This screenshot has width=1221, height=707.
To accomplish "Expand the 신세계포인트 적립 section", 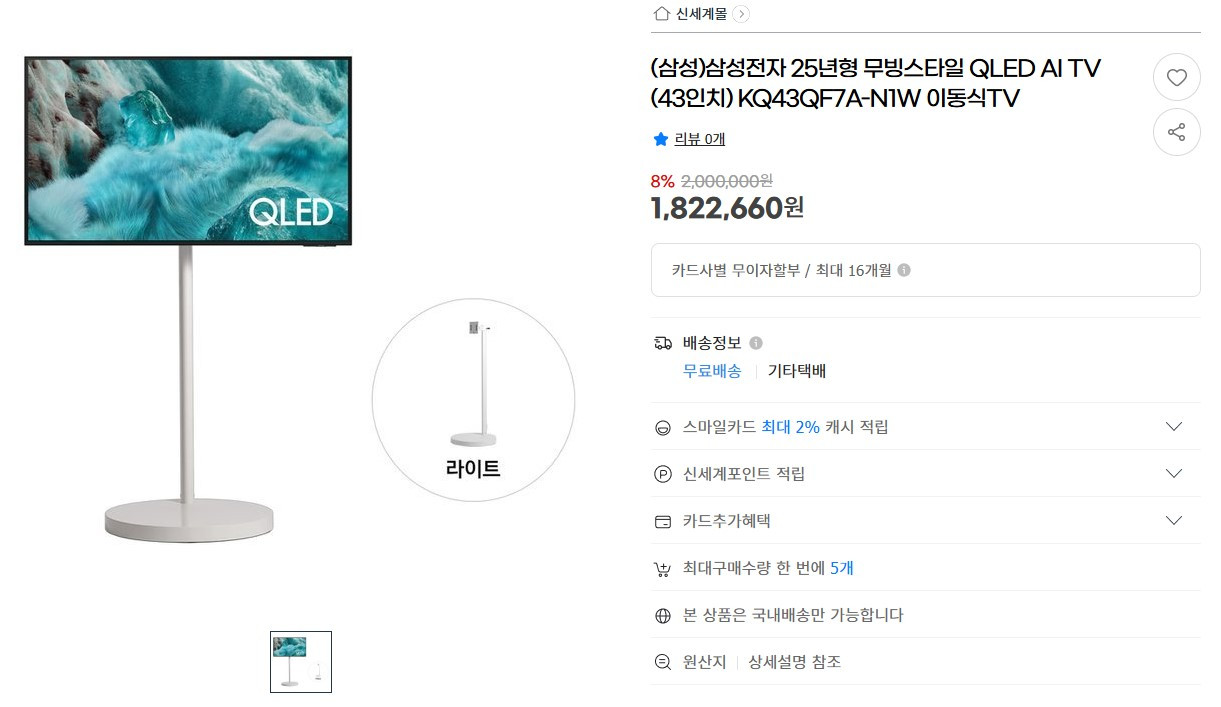I will (1174, 473).
